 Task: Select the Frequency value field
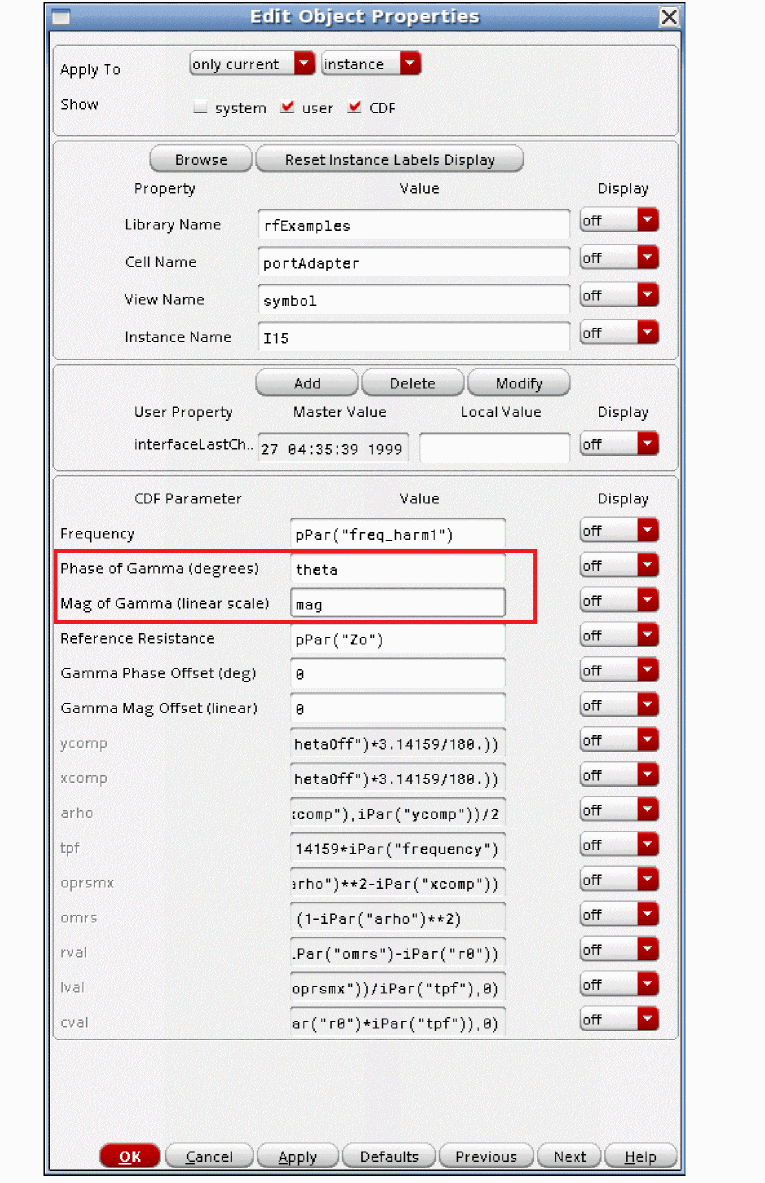click(x=398, y=534)
